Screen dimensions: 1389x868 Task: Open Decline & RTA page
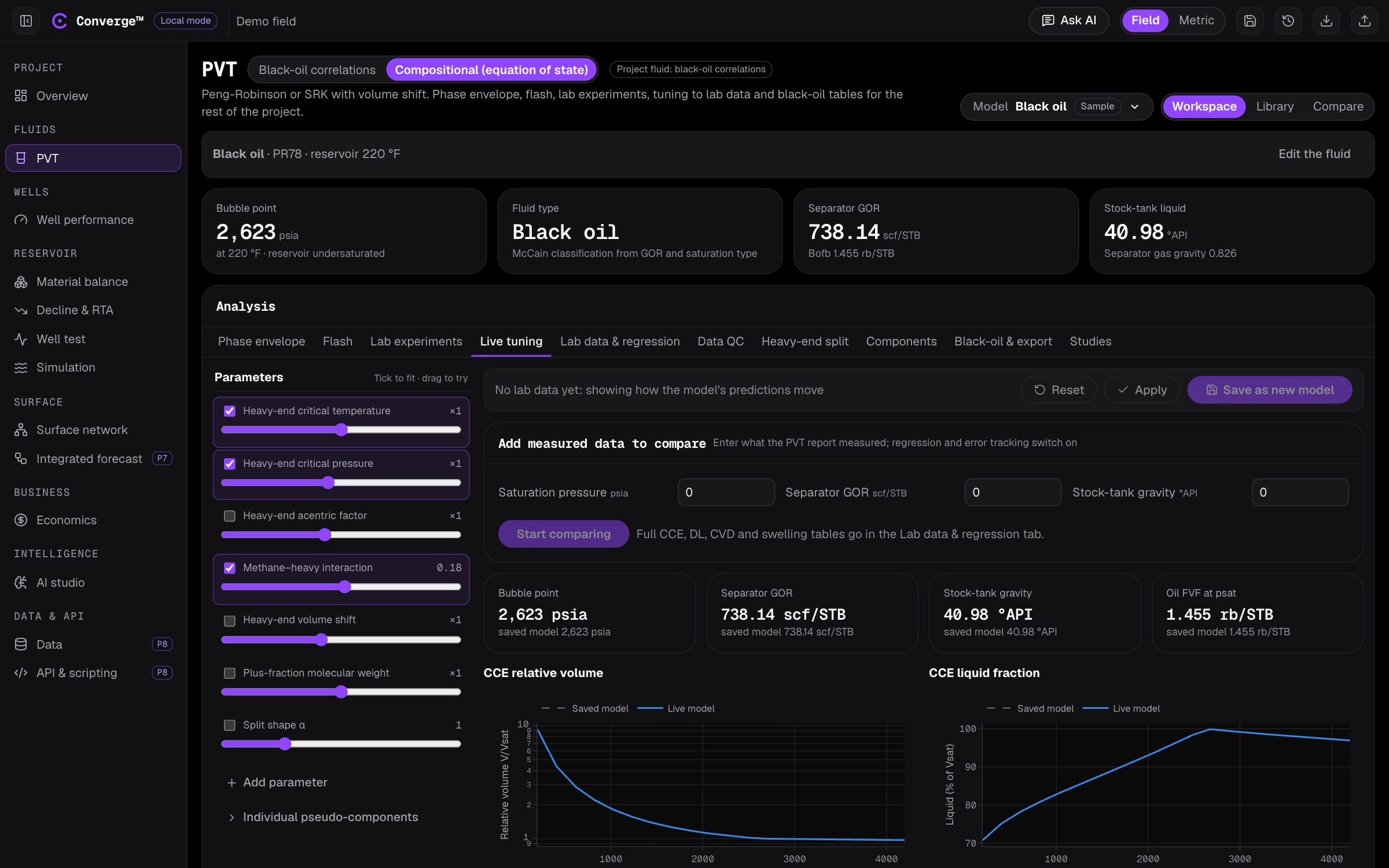pyautogui.click(x=93, y=310)
